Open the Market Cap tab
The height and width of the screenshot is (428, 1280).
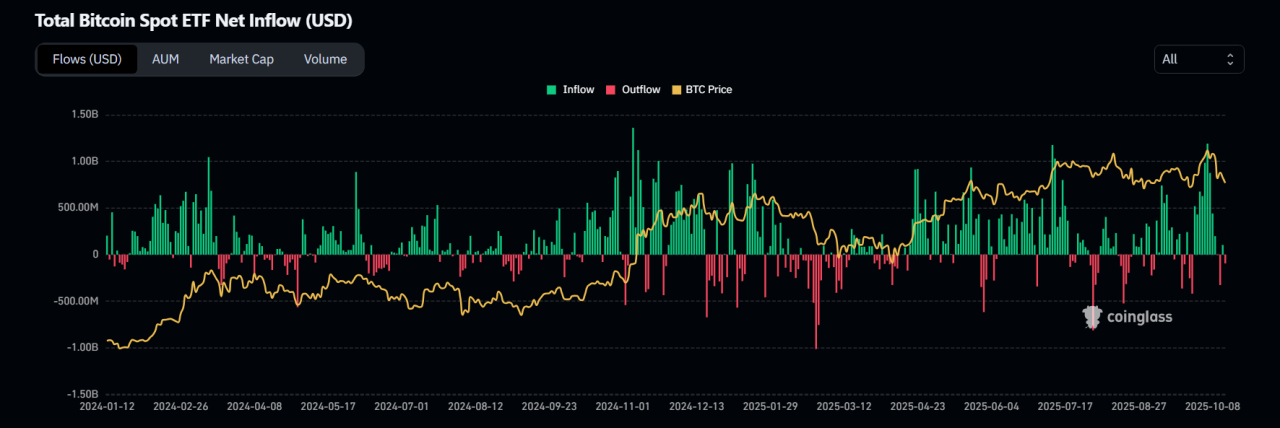click(241, 59)
